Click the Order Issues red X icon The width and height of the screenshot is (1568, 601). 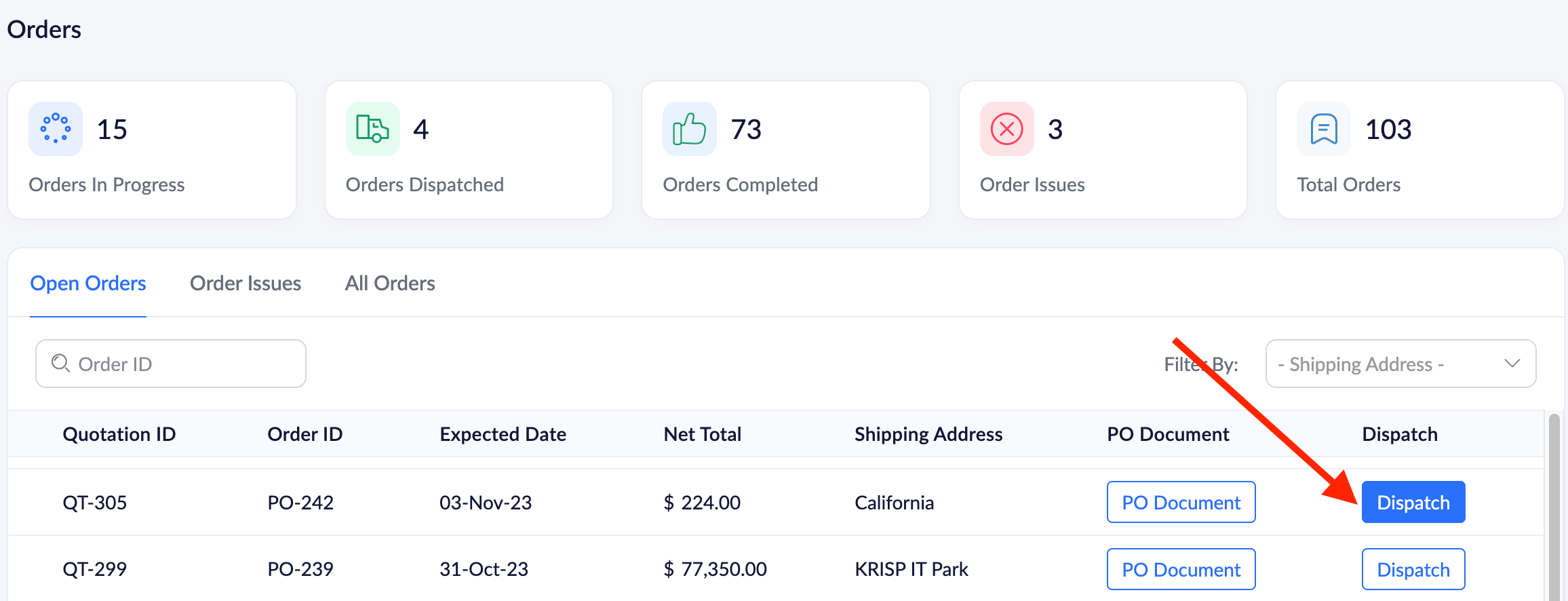(x=1006, y=129)
